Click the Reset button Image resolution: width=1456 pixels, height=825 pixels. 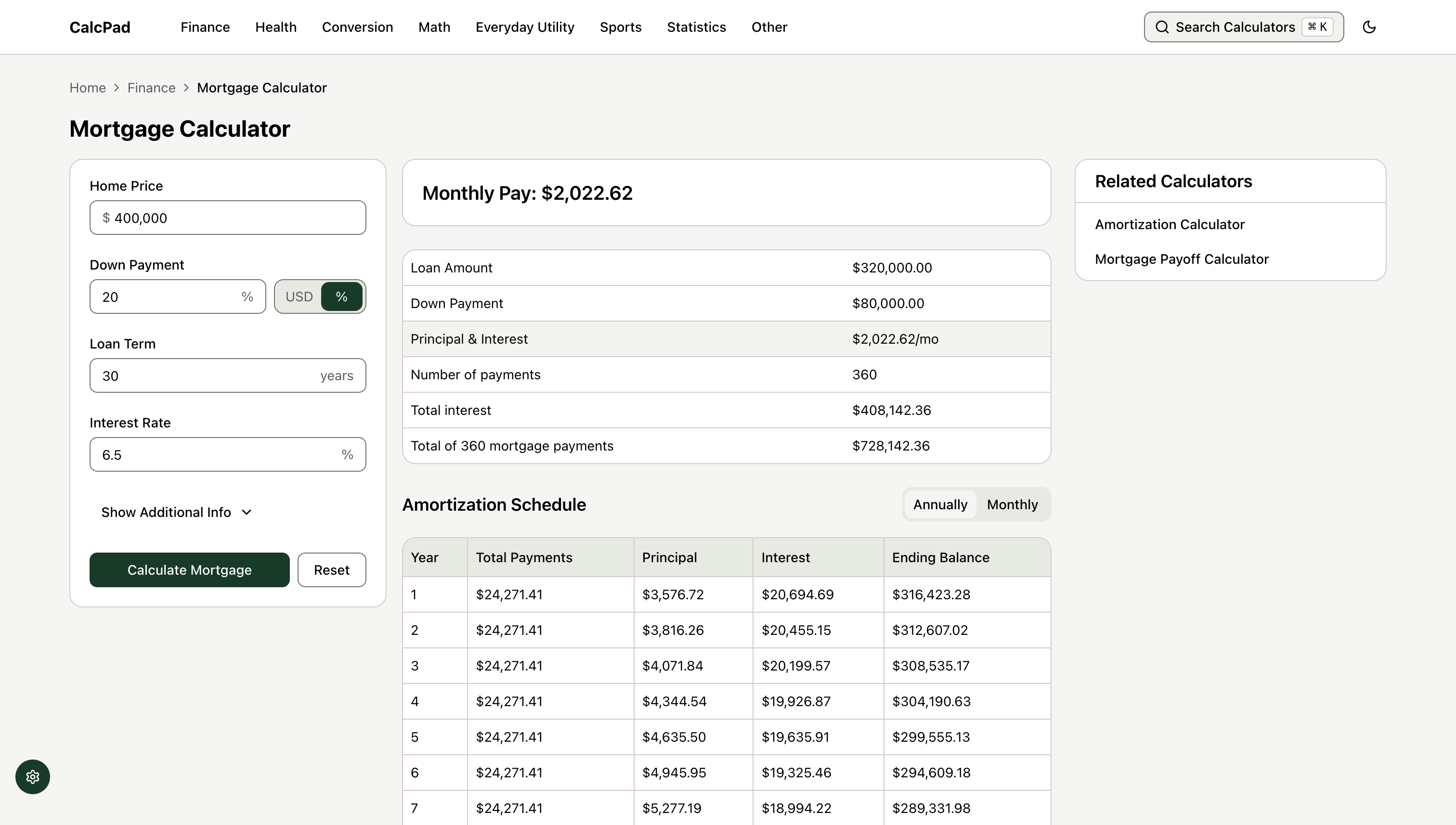click(332, 570)
